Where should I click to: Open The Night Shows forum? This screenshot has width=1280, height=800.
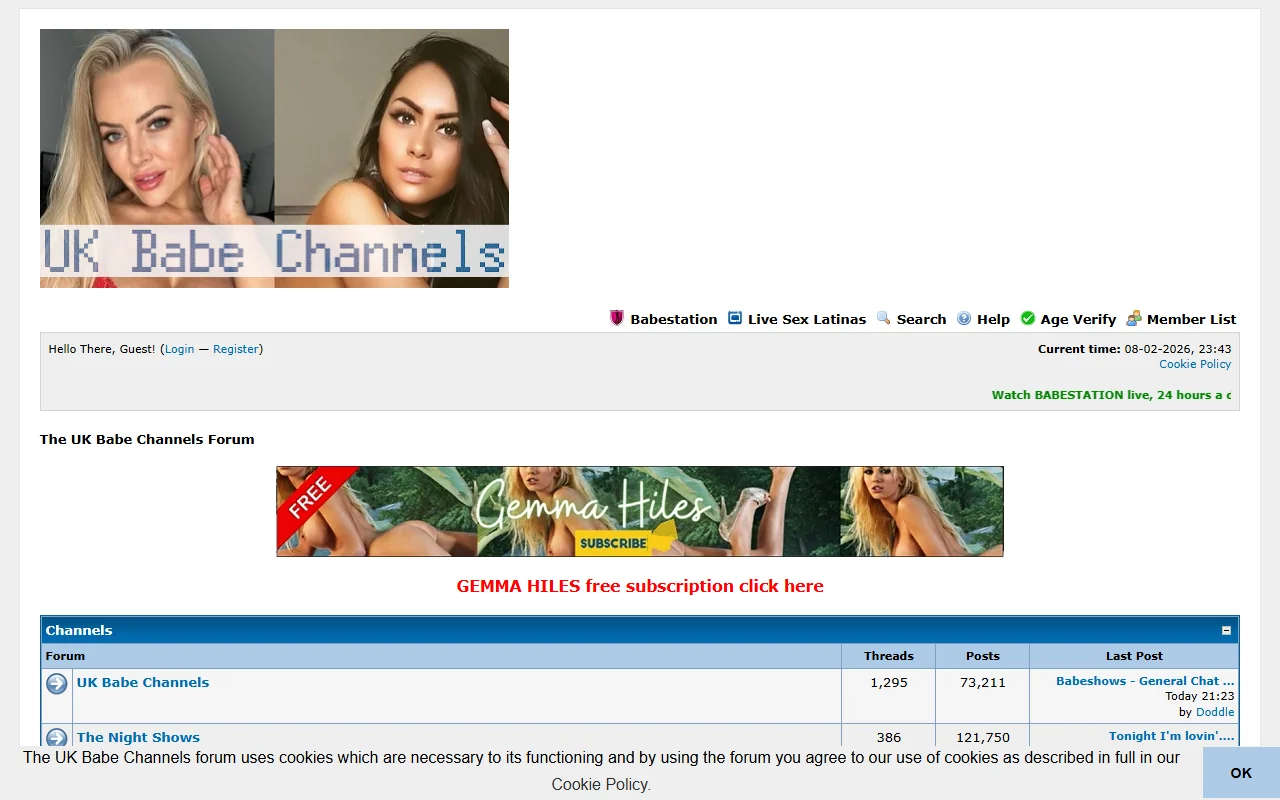(138, 737)
